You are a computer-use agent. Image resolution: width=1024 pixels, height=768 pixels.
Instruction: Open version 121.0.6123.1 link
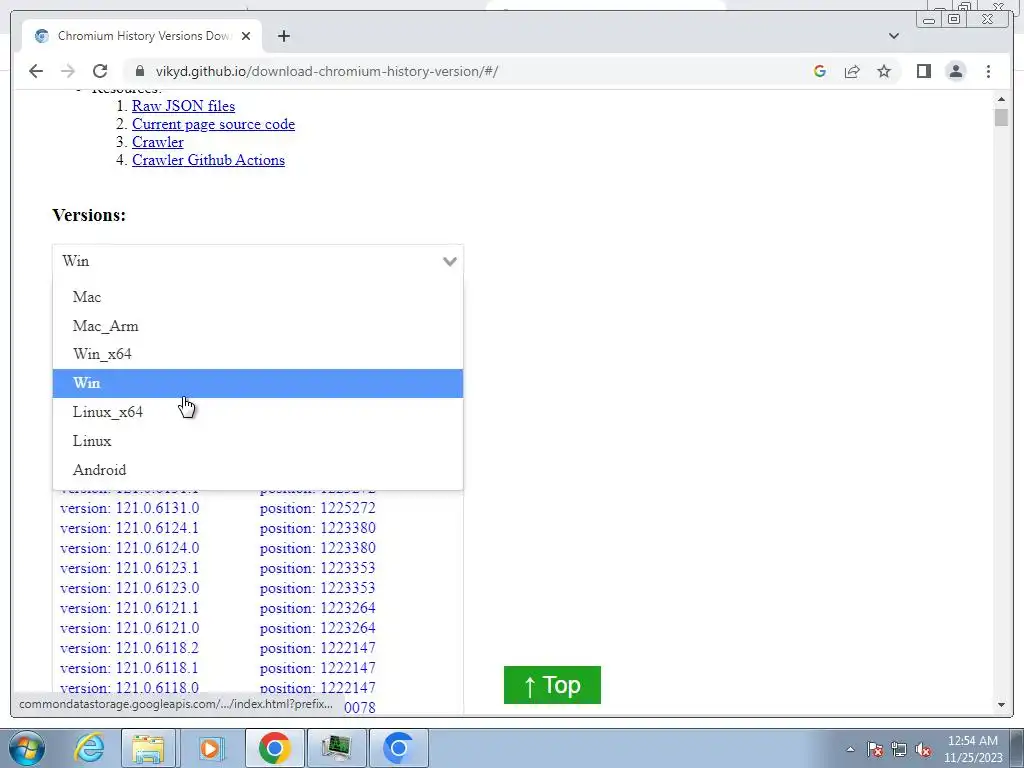click(129, 568)
